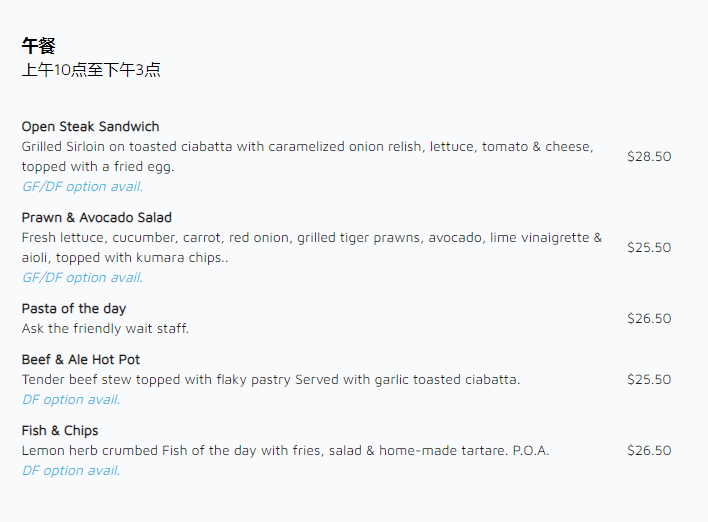The width and height of the screenshot is (708, 522).
Task: Click the Pasta of the day price
Action: click(649, 319)
